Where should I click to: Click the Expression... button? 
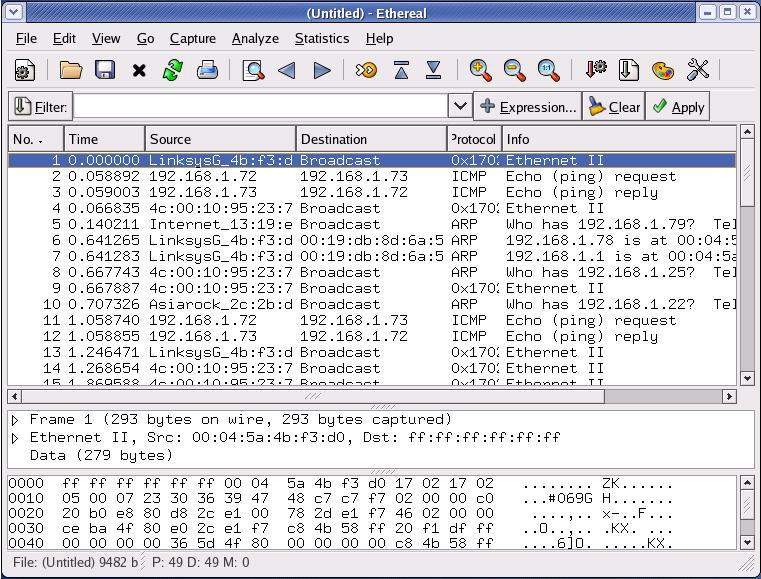(x=528, y=106)
